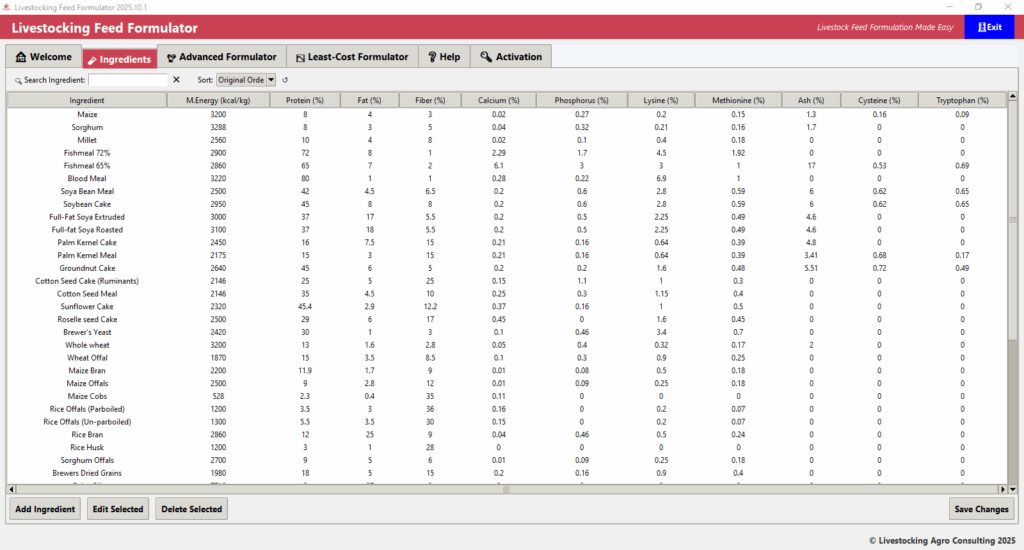The image size is (1024, 550).
Task: Click the Add Ingredient button
Action: click(45, 509)
